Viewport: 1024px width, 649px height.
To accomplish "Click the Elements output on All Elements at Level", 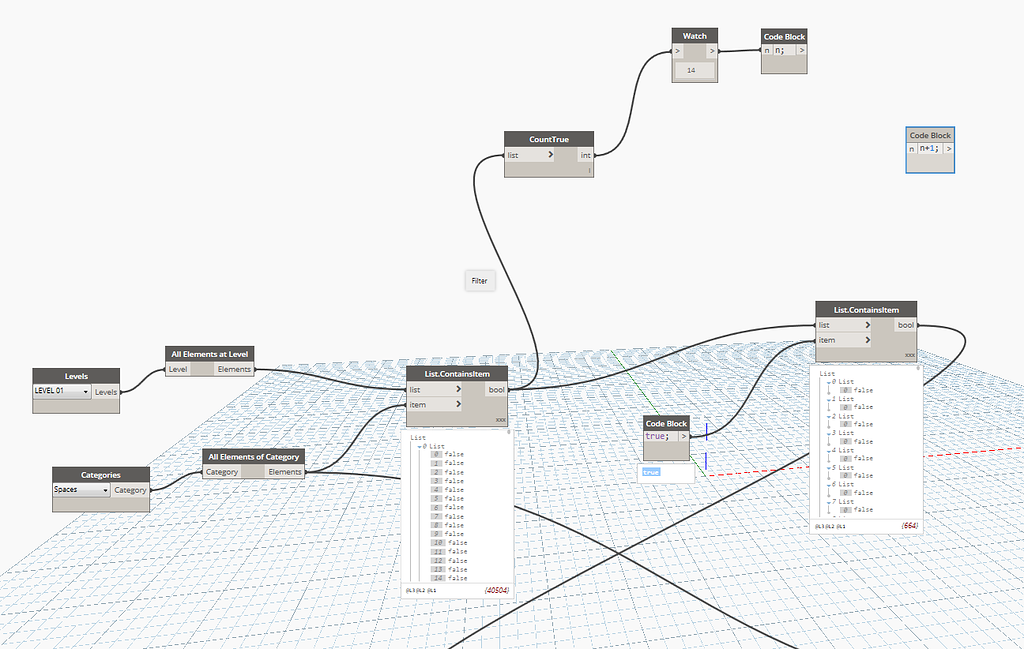I will click(x=232, y=368).
